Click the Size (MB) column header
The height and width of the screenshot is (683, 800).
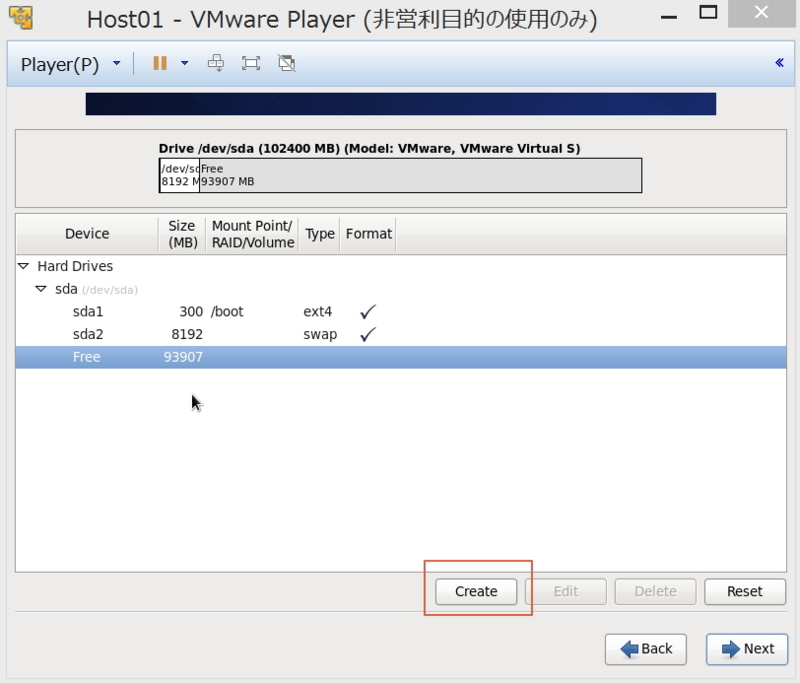pyautogui.click(x=182, y=234)
